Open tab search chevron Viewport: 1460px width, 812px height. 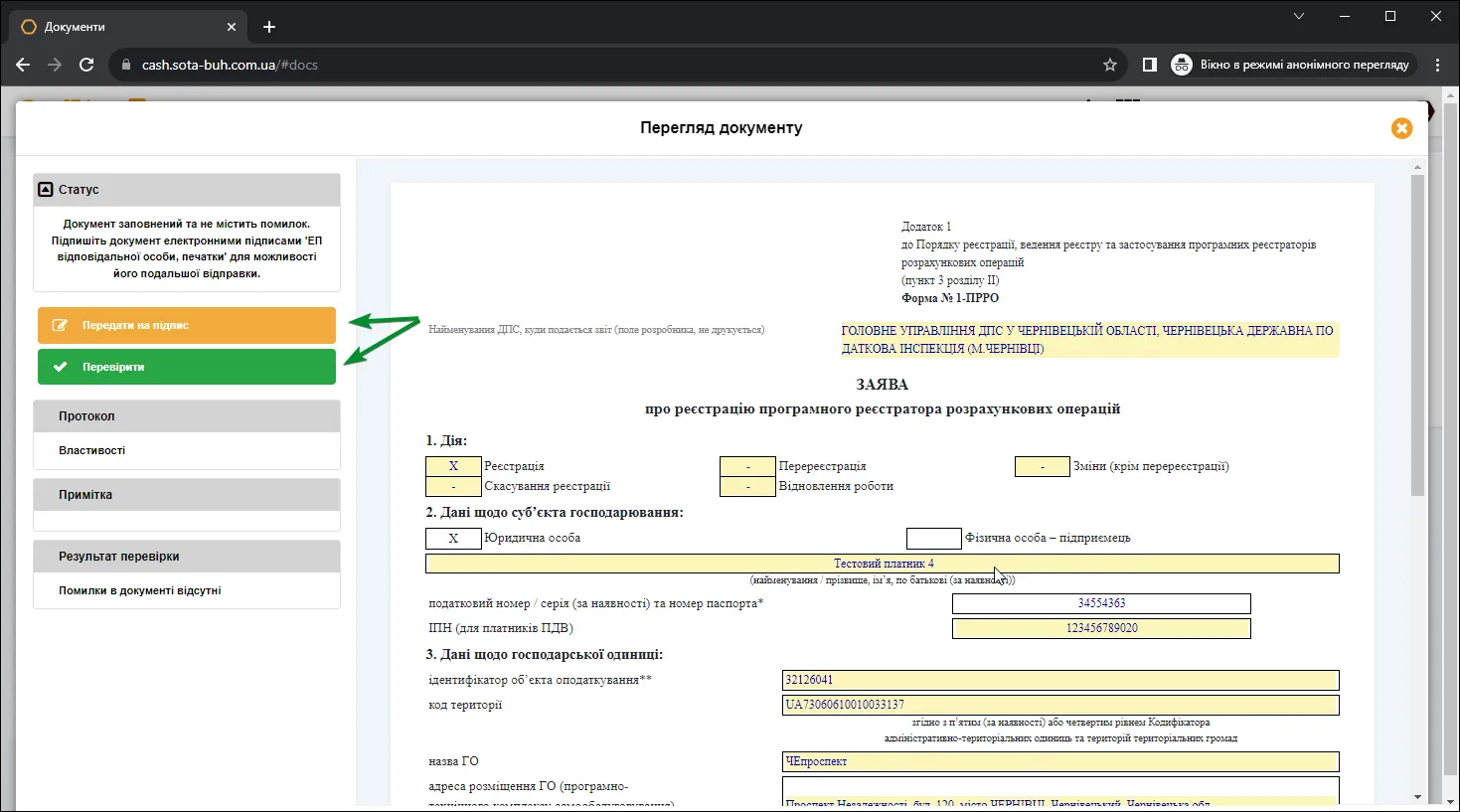pyautogui.click(x=1298, y=16)
